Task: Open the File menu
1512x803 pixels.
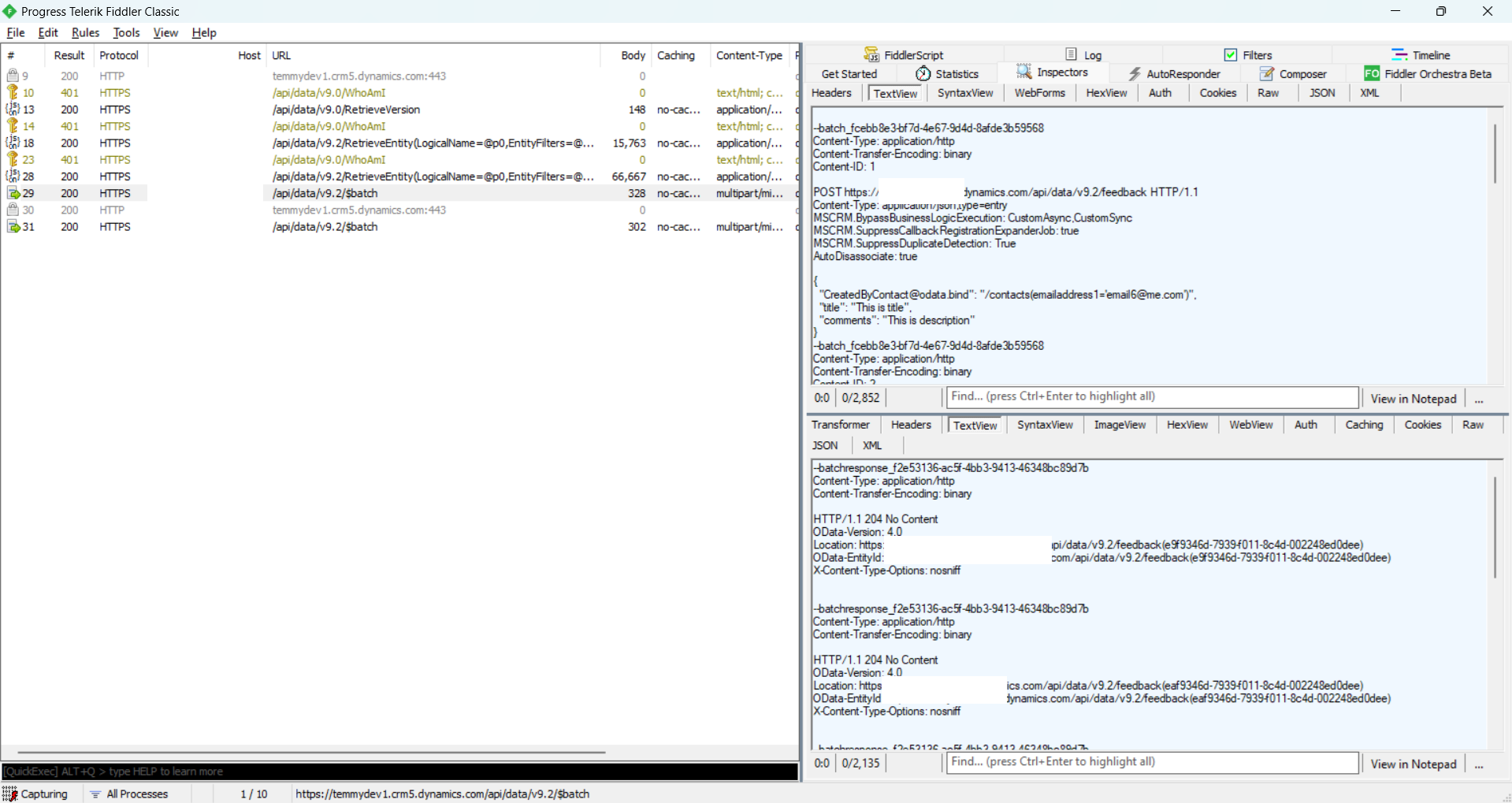Action: (x=16, y=32)
